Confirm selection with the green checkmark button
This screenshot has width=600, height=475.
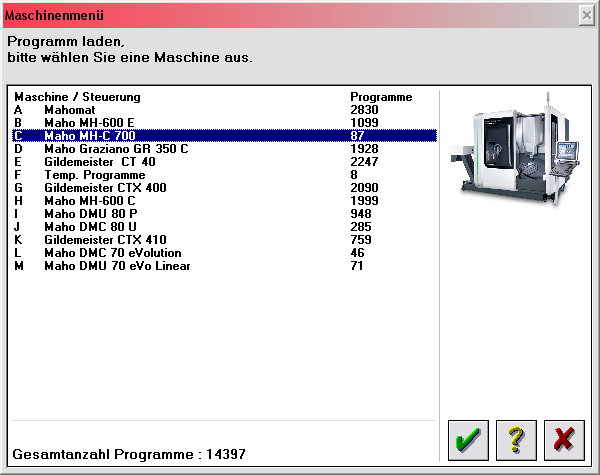469,438
